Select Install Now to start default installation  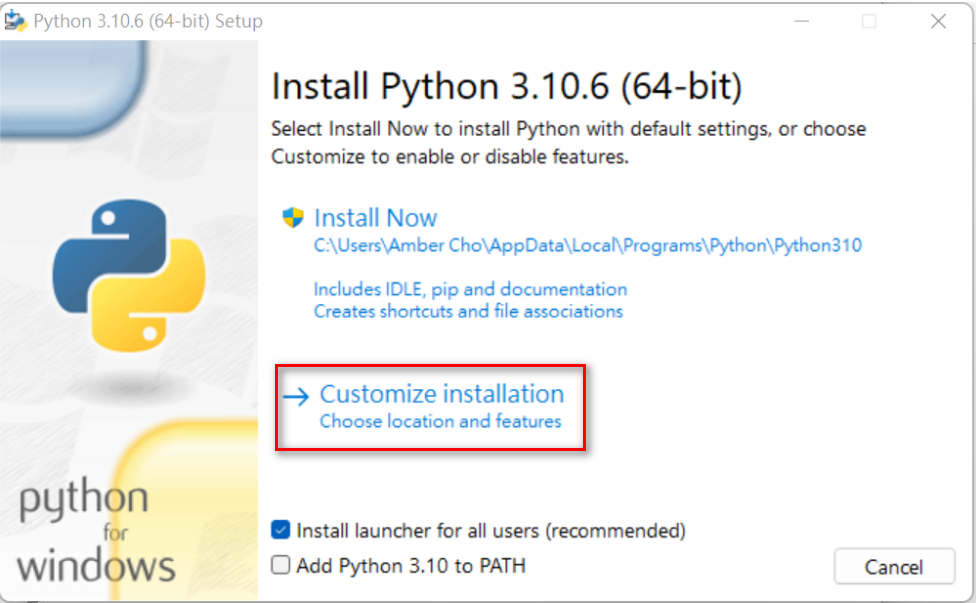[375, 218]
